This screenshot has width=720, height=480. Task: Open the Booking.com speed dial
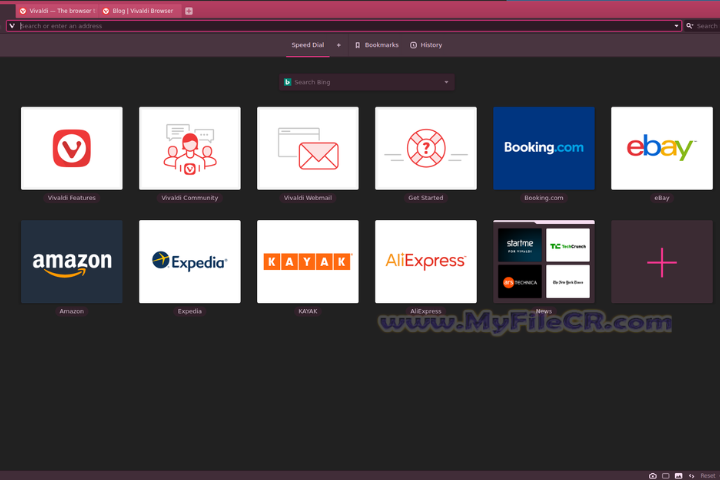pos(544,148)
